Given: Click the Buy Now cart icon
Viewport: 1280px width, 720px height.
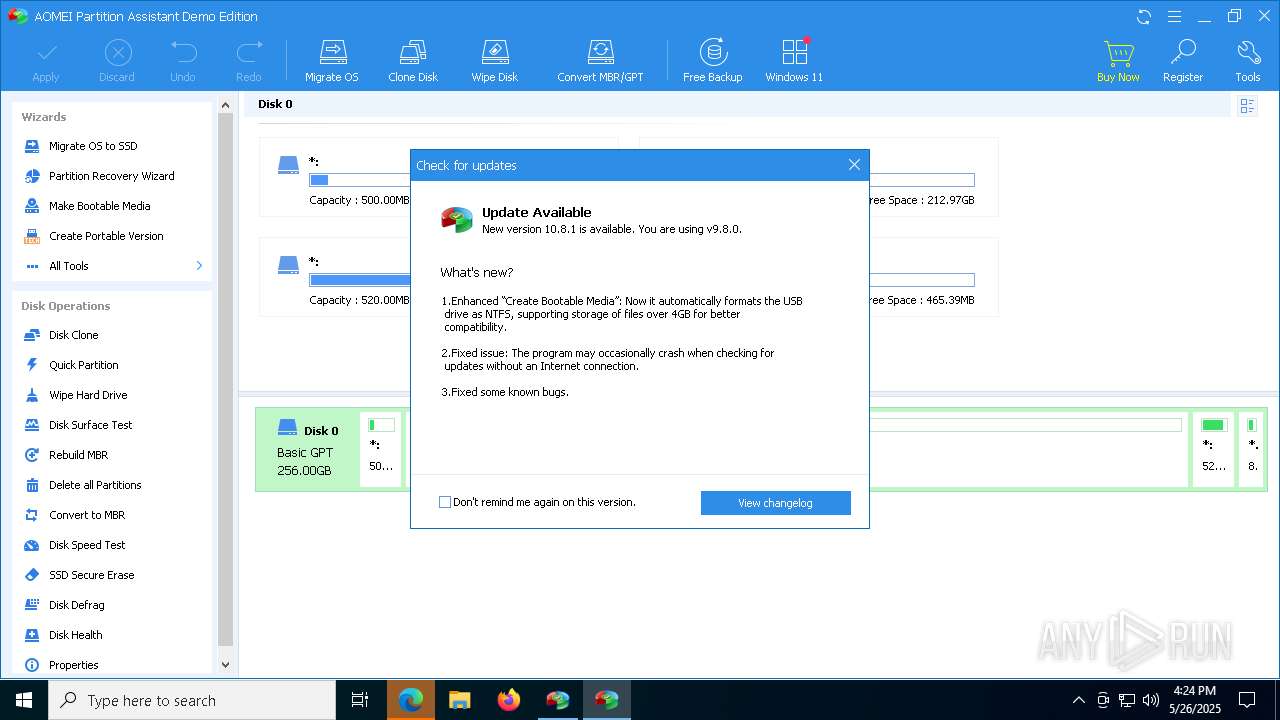Looking at the screenshot, I should point(1118,61).
